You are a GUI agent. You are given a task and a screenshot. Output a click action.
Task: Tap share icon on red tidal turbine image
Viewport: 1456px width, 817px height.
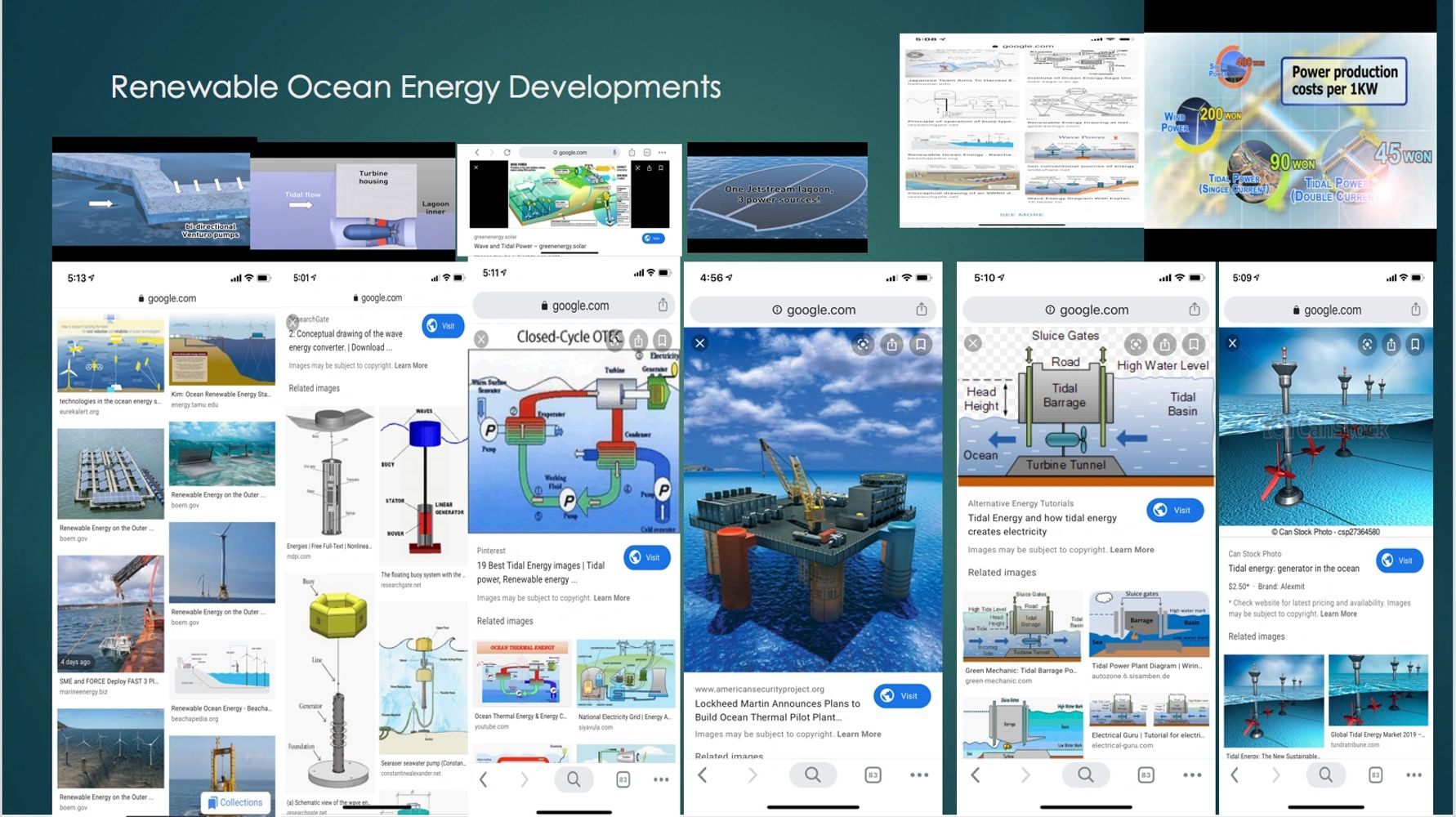coord(1391,345)
